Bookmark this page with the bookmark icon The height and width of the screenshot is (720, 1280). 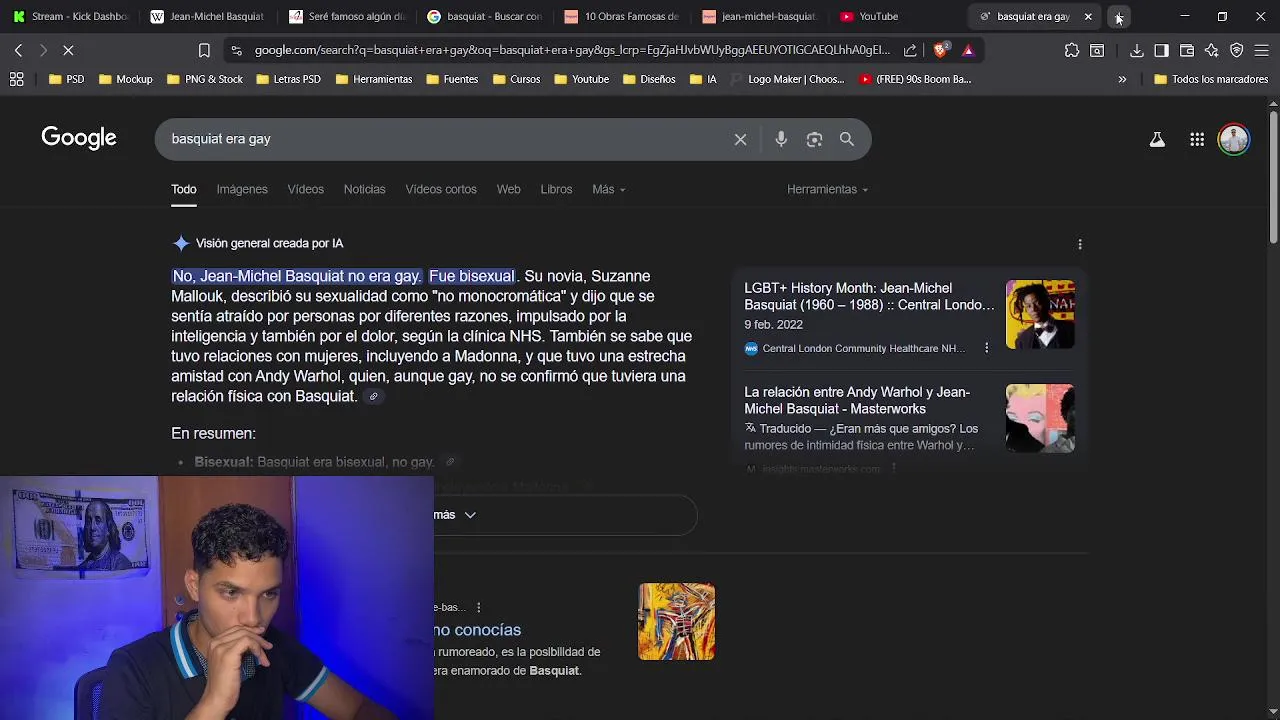[204, 50]
